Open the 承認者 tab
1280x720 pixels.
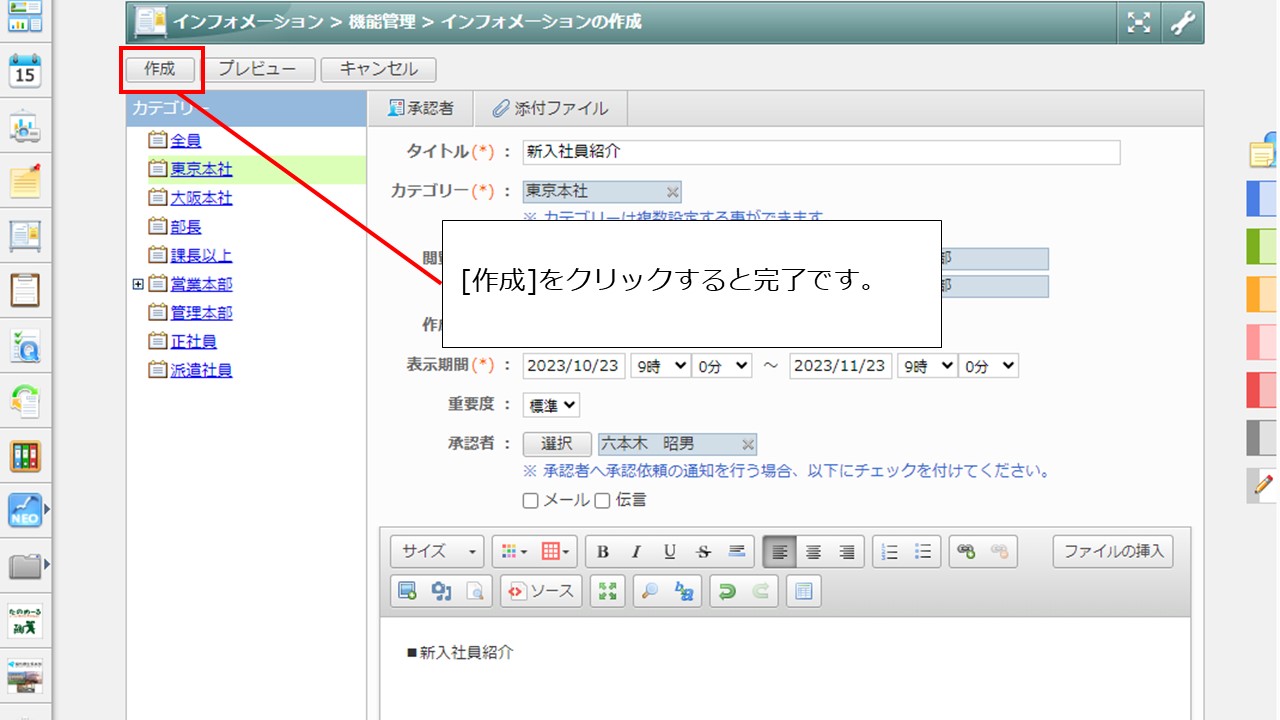click(x=420, y=109)
